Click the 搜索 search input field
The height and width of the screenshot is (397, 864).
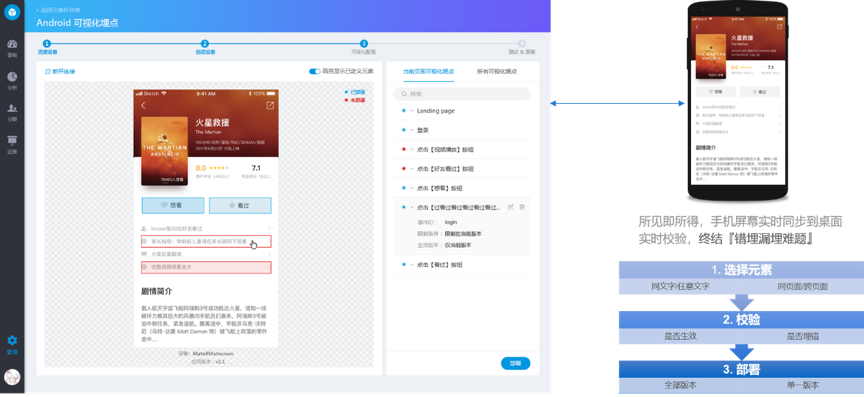[x=462, y=94]
